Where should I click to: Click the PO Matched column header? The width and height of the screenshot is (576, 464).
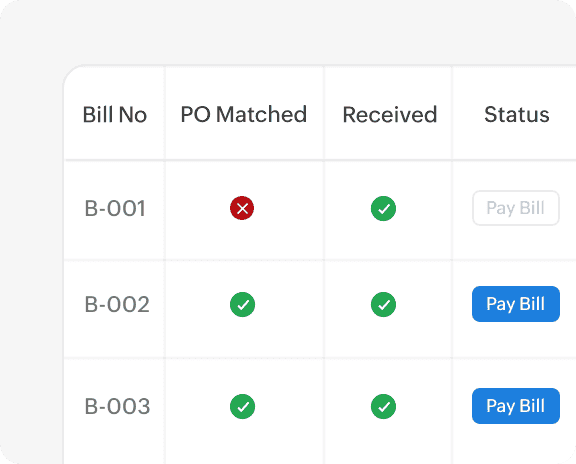pyautogui.click(x=244, y=115)
